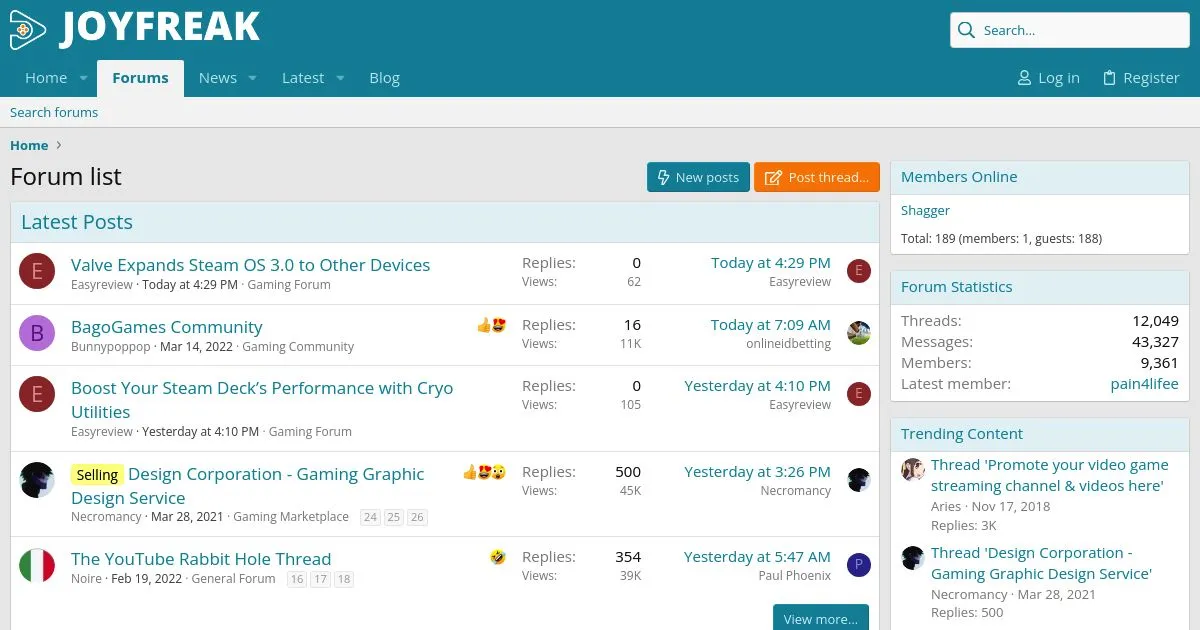Open the Blog menu item
Viewport: 1200px width, 630px height.
pyautogui.click(x=384, y=78)
